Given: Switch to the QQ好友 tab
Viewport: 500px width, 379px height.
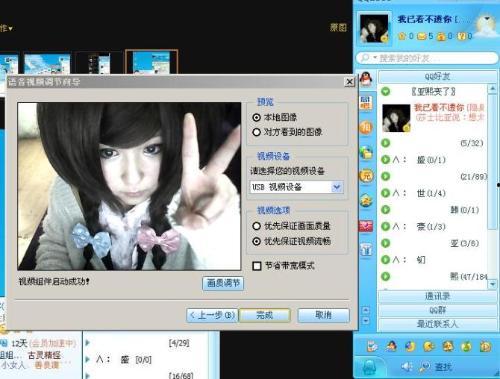Looking at the screenshot, I should point(437,77).
